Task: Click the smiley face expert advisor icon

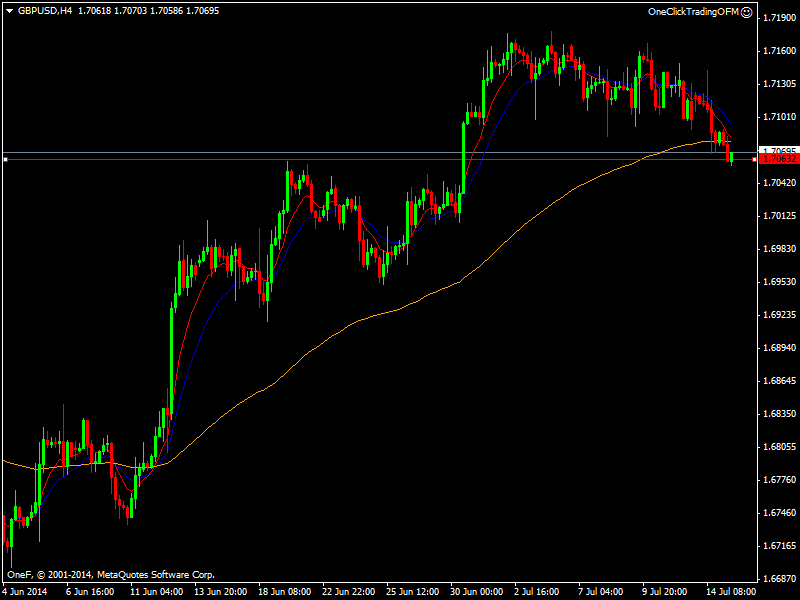Action: pos(746,12)
